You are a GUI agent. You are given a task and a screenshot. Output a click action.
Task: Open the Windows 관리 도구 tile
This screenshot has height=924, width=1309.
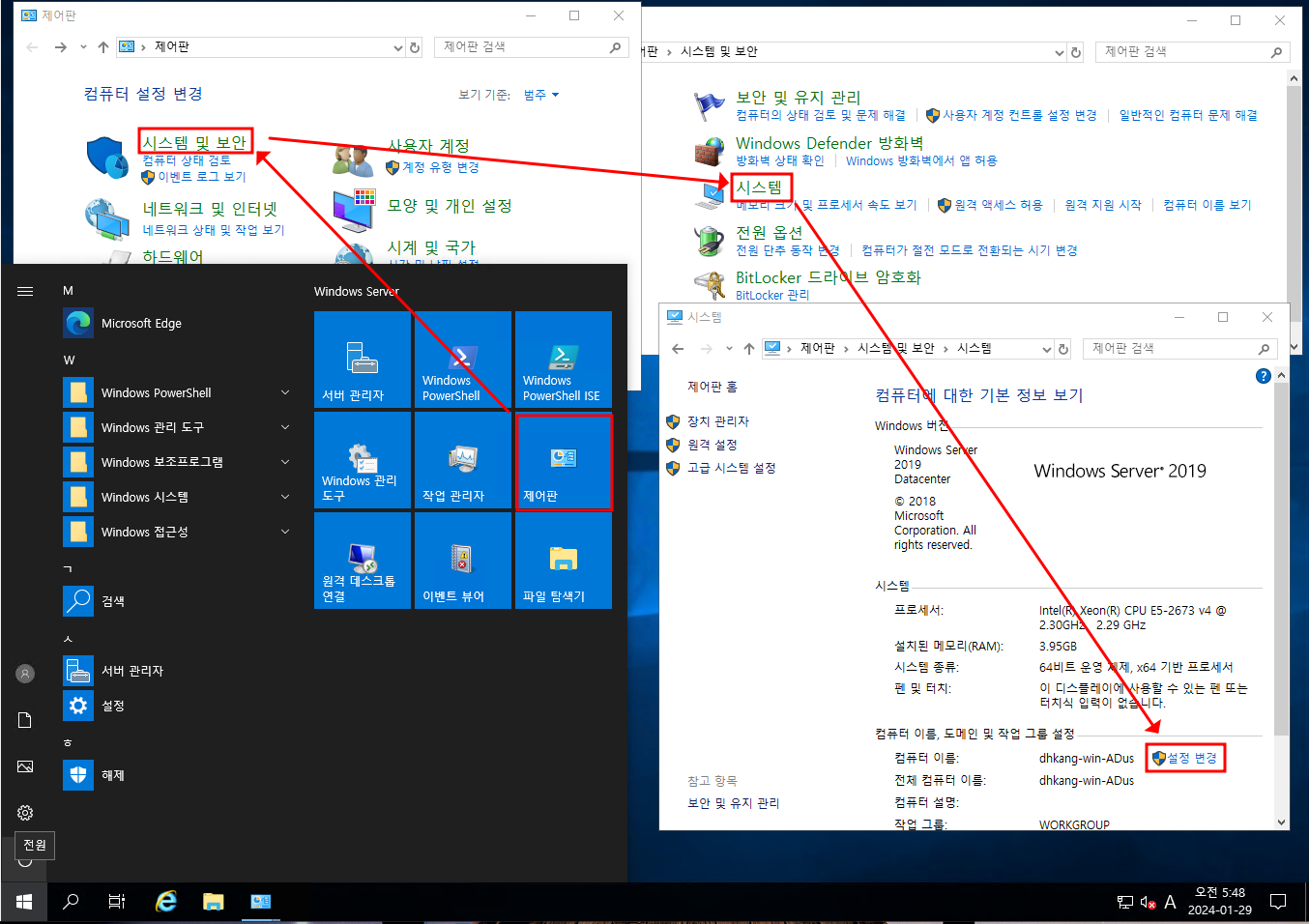[x=364, y=460]
